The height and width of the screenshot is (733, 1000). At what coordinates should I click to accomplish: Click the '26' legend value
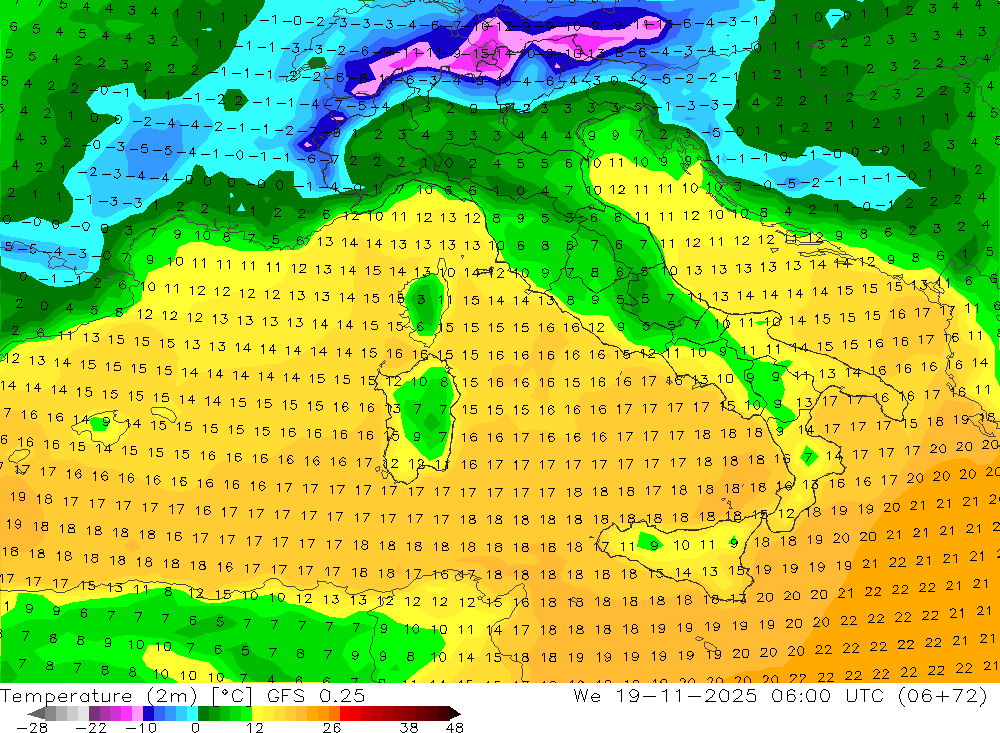pos(332,728)
